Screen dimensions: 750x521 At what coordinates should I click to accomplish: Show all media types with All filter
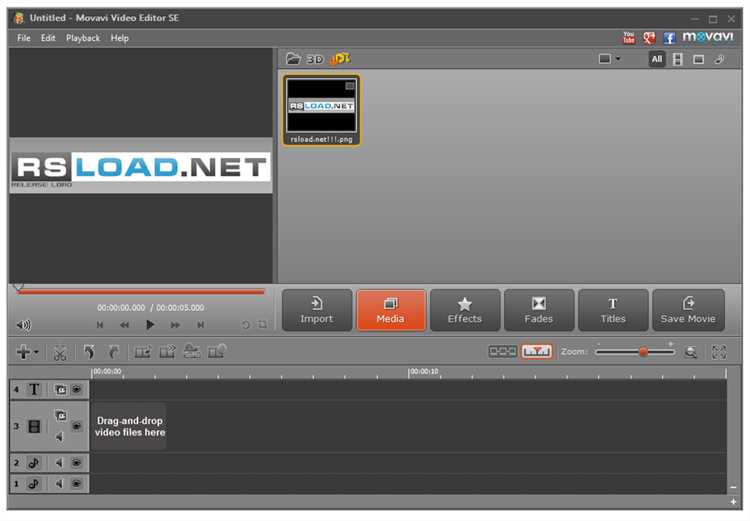tap(656, 59)
